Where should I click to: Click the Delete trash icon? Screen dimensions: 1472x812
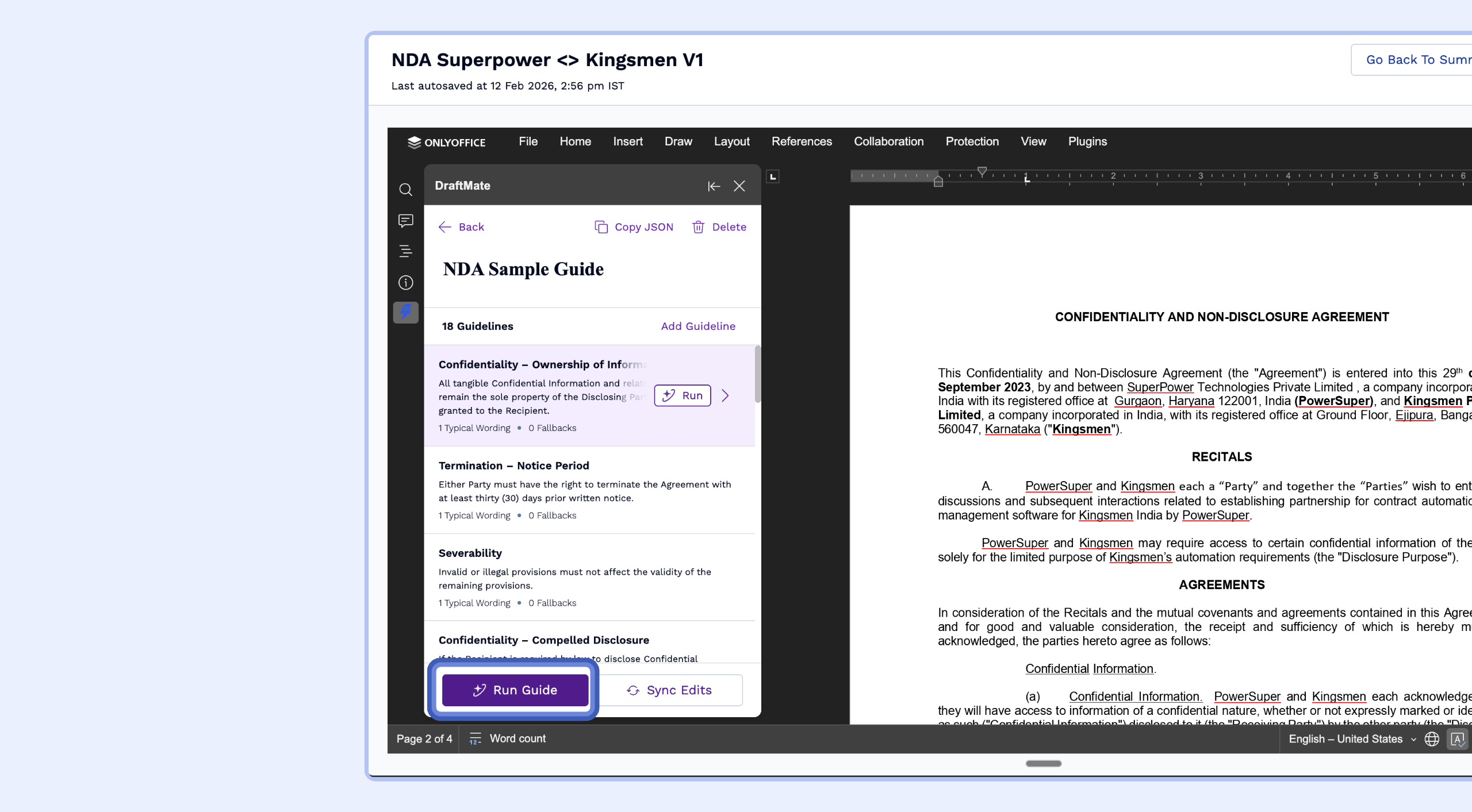click(x=698, y=227)
